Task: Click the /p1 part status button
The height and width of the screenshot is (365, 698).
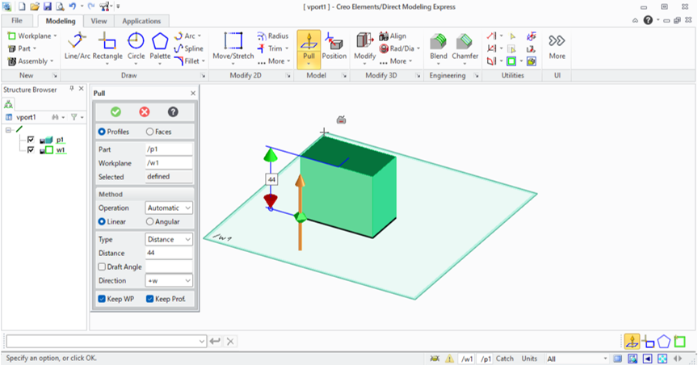Action: click(485, 359)
